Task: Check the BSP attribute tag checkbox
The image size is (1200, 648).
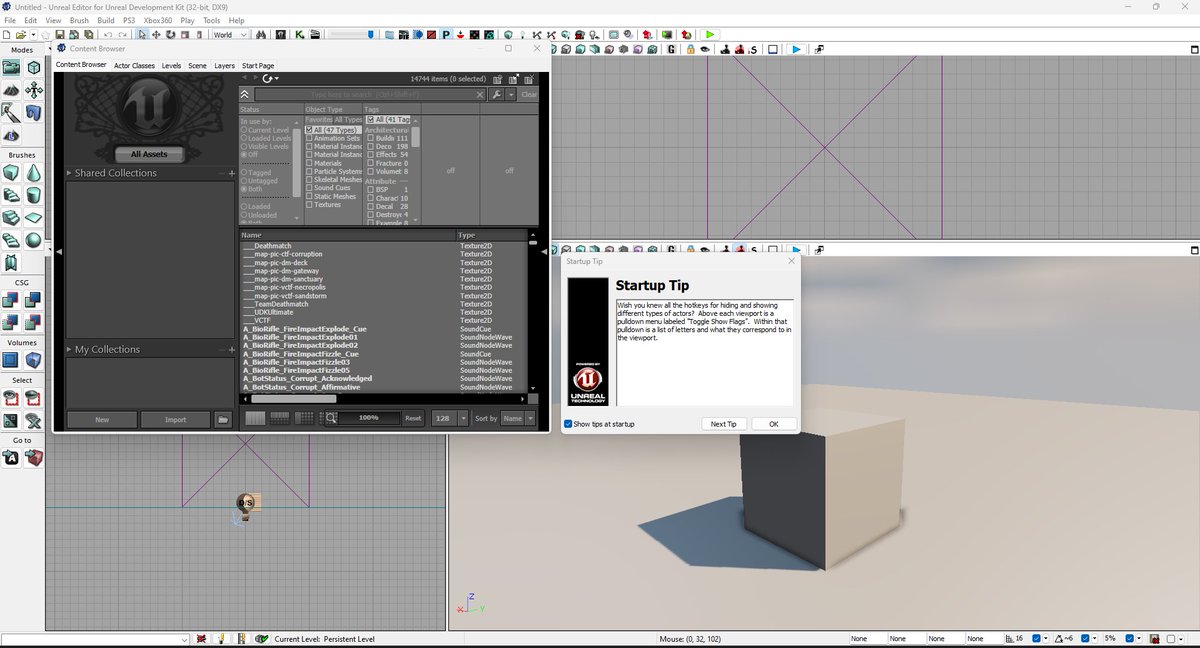Action: point(371,189)
